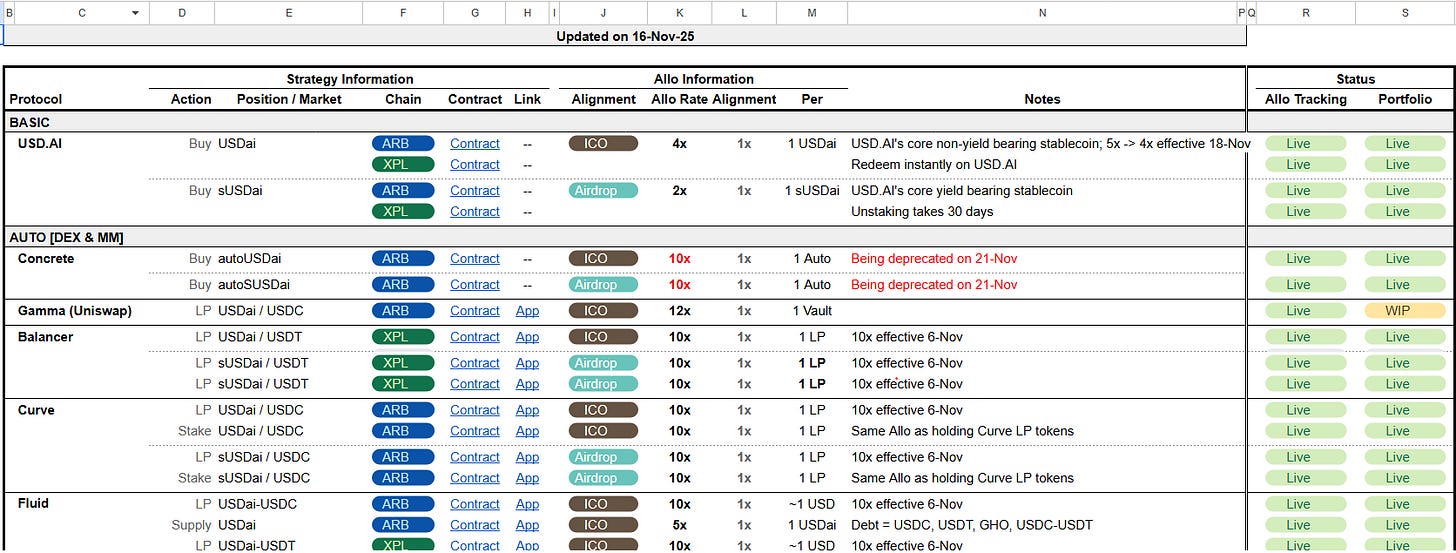Open Contract link in 'Redeem instantly on USD.AI' row
1456x553 pixels.
(475, 164)
